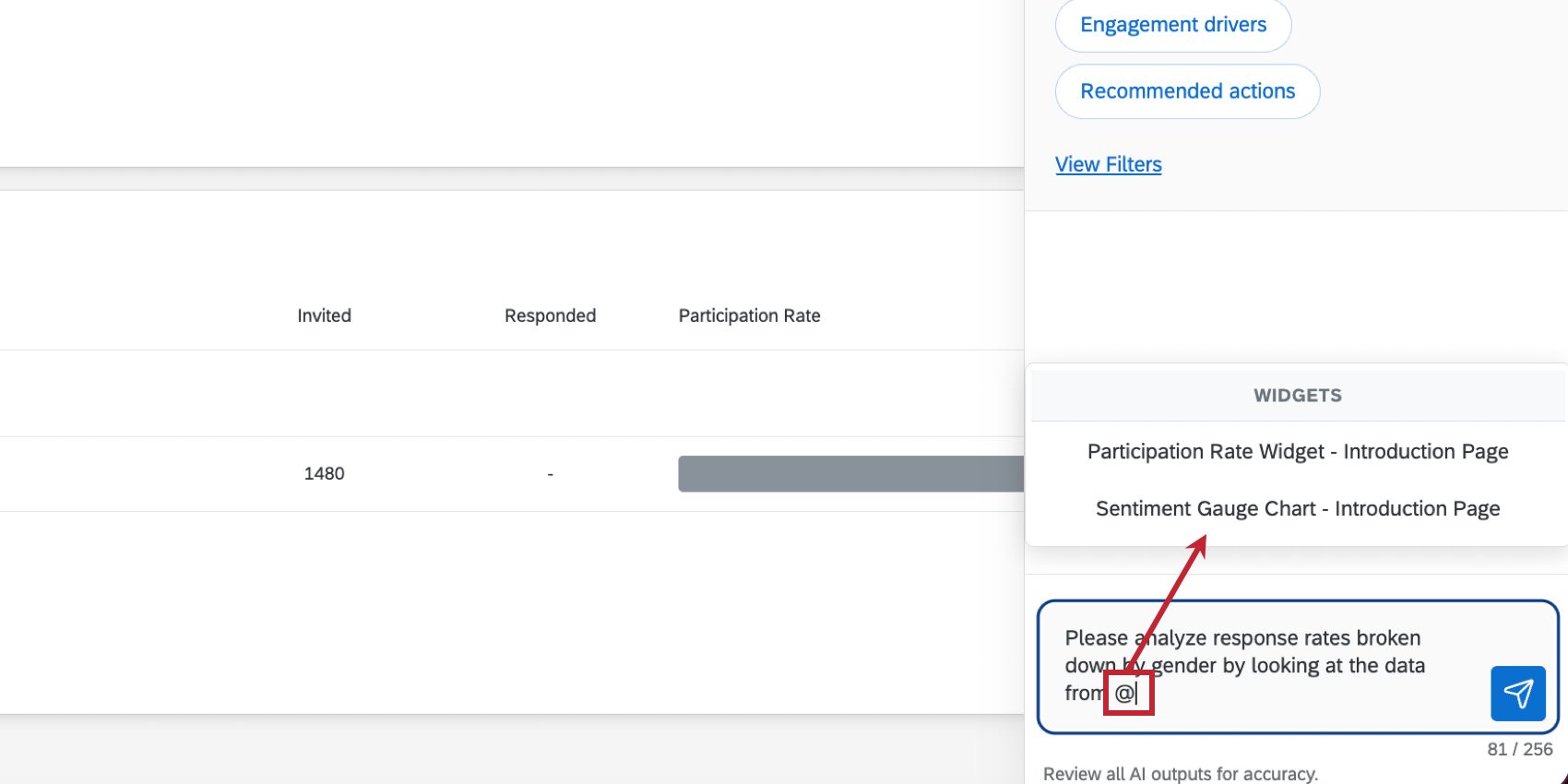
Task: Click the 'Review all AI outputs' disclaimer
Action: (x=1181, y=774)
